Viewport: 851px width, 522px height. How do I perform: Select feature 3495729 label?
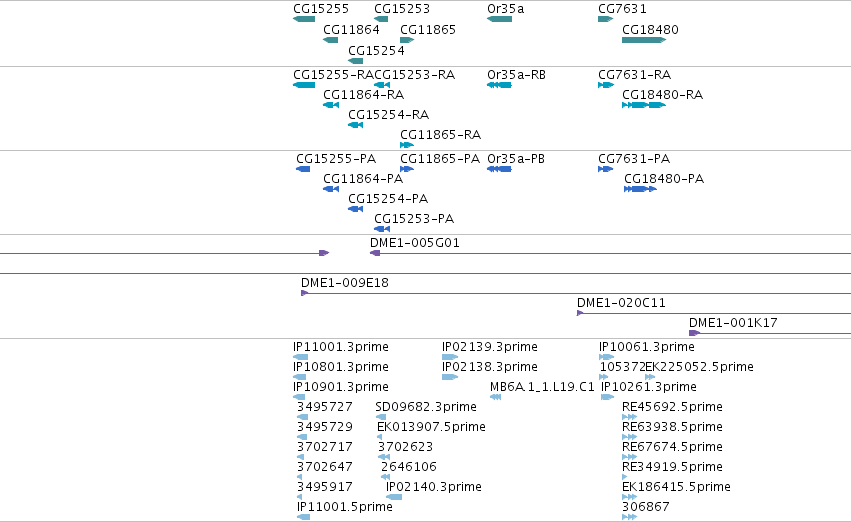(x=325, y=427)
